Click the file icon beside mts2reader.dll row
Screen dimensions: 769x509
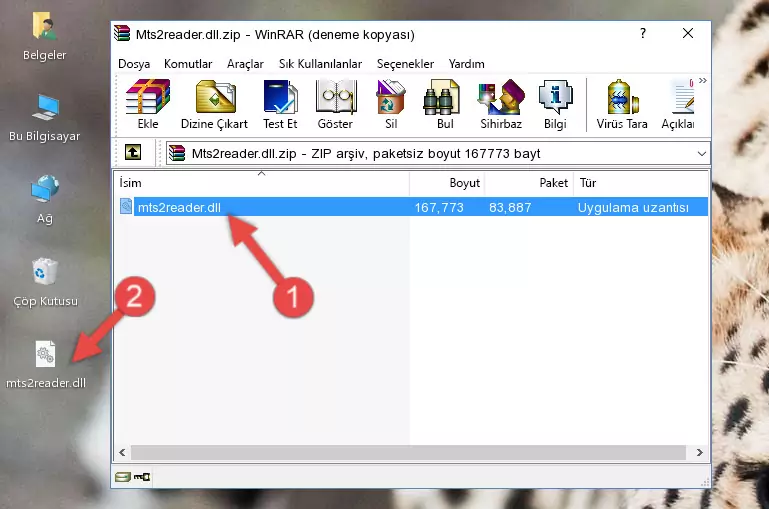(126, 206)
